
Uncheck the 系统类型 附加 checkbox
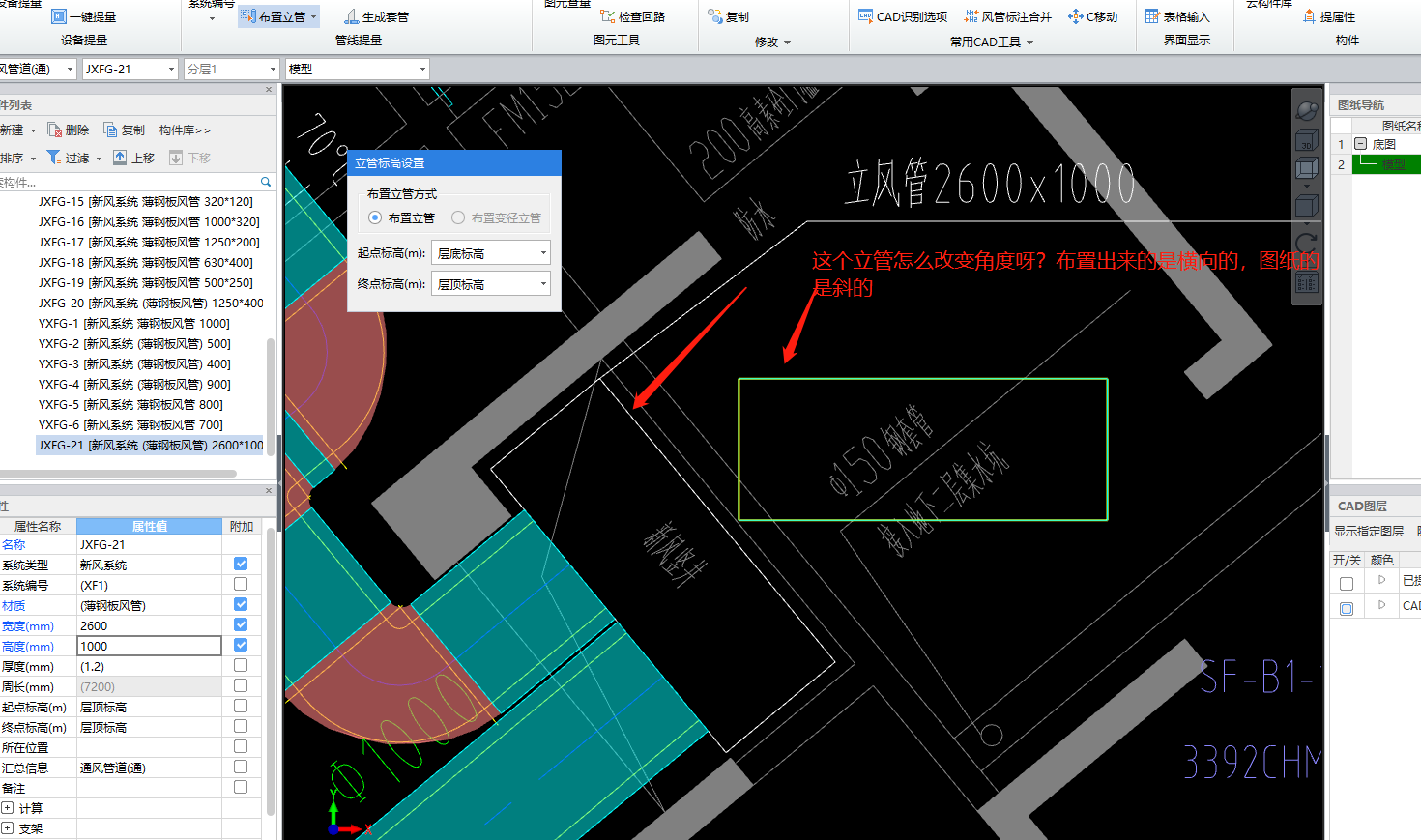[241, 564]
